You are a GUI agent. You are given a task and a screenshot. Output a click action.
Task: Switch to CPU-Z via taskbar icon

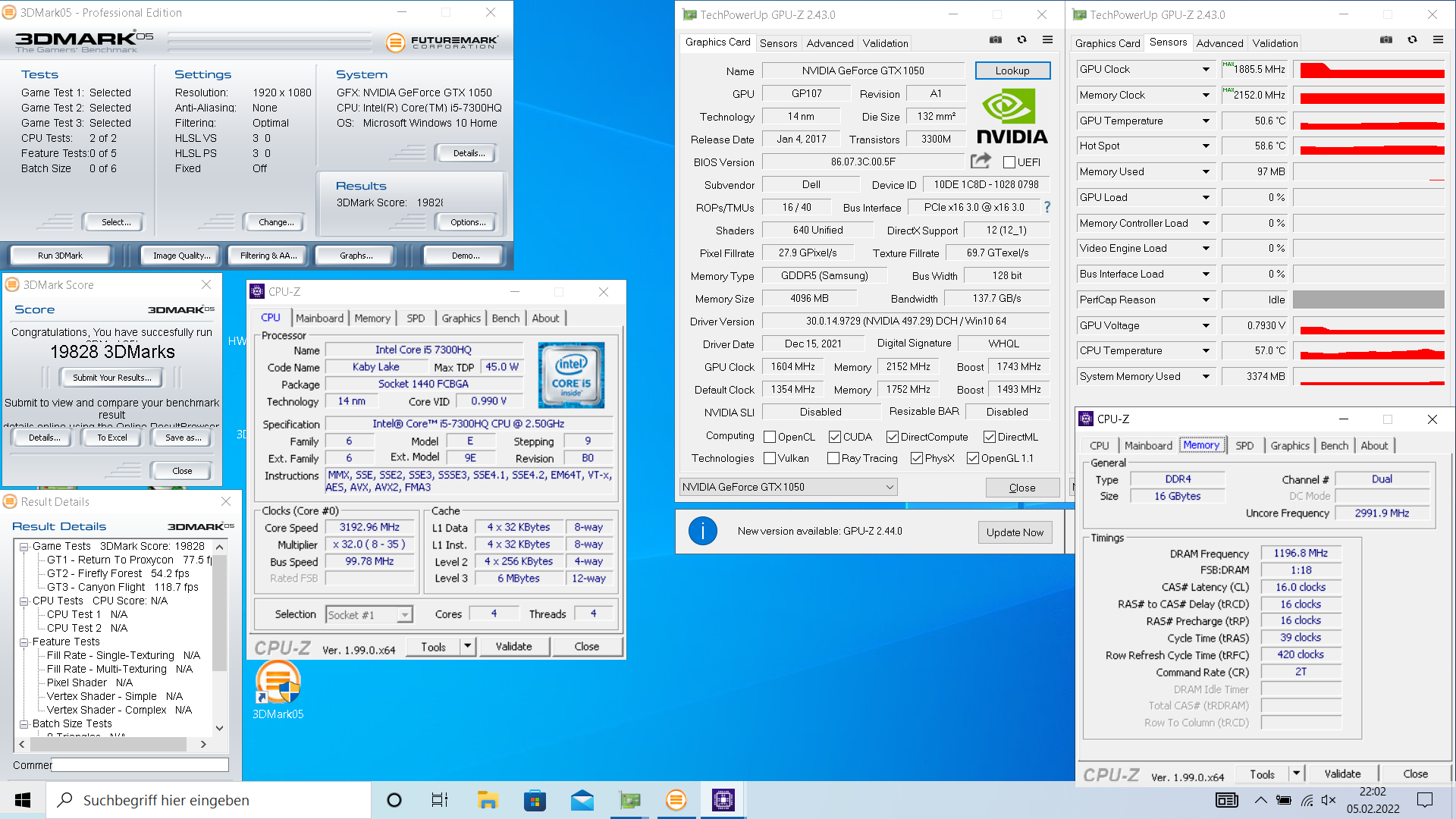pyautogui.click(x=723, y=800)
